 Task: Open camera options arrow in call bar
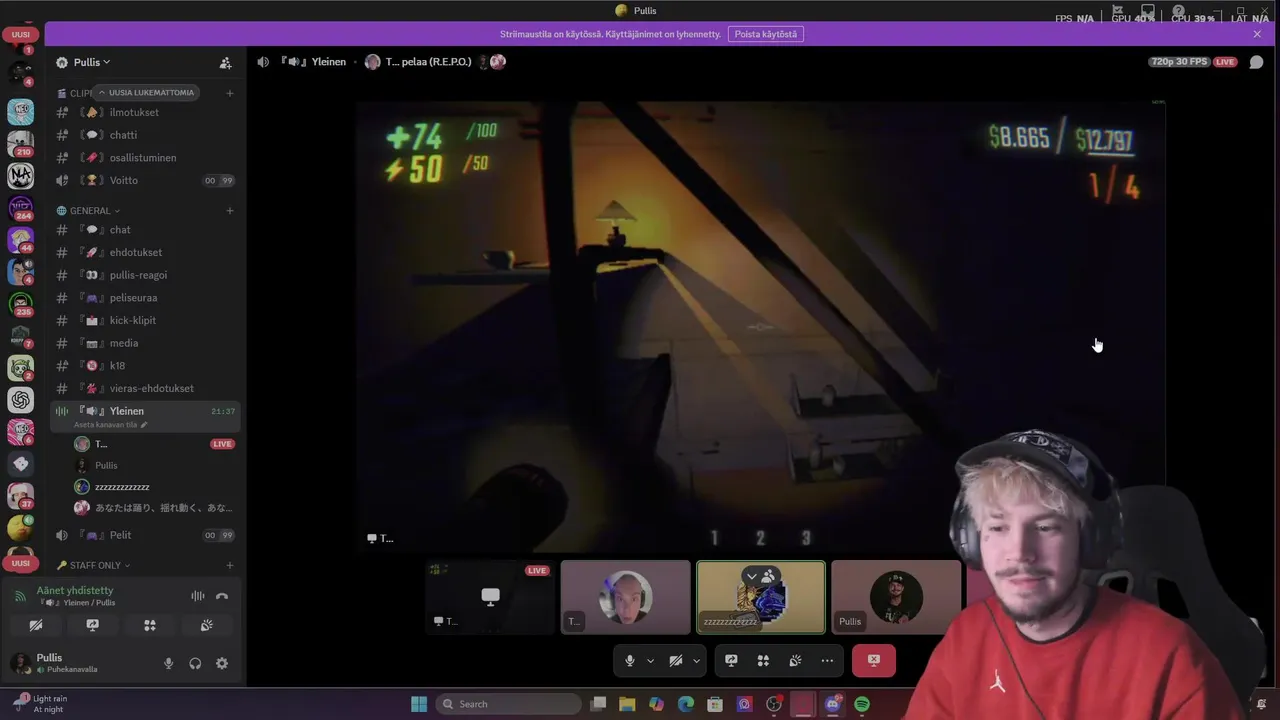point(697,661)
